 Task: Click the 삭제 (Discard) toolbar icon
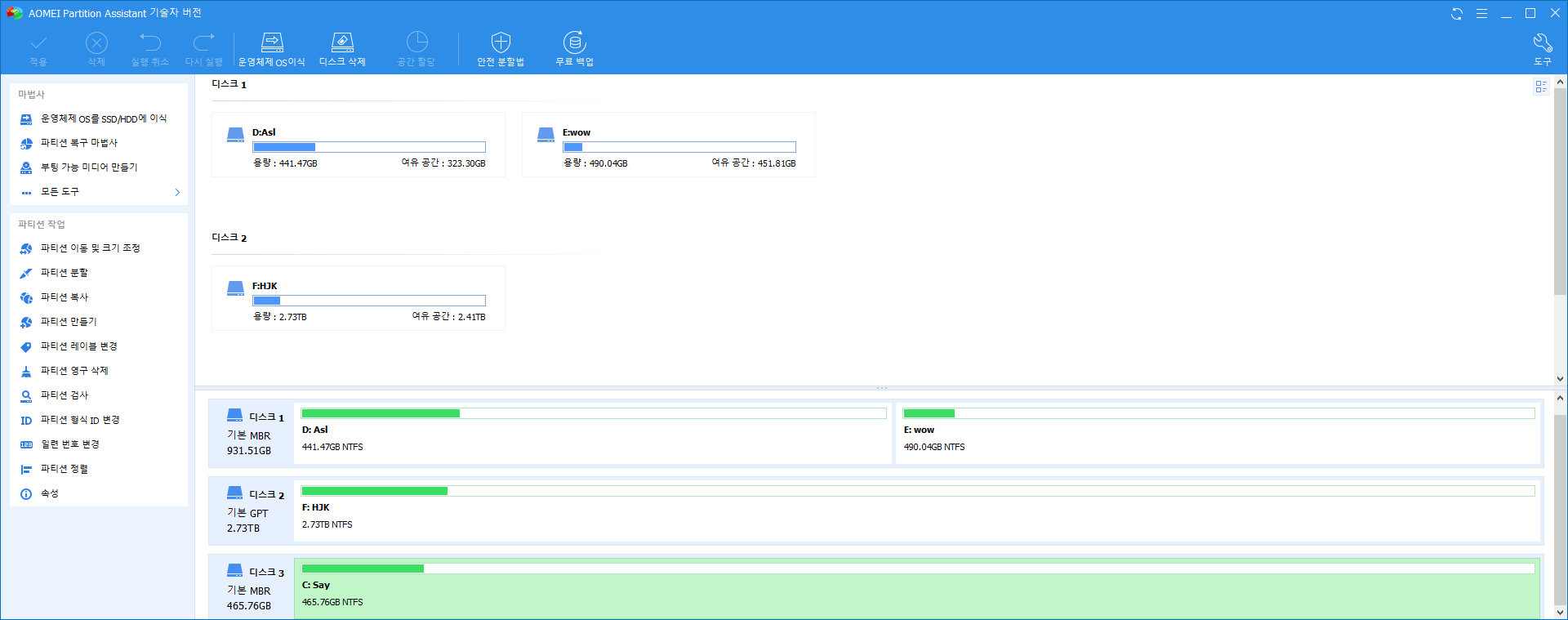(x=96, y=49)
